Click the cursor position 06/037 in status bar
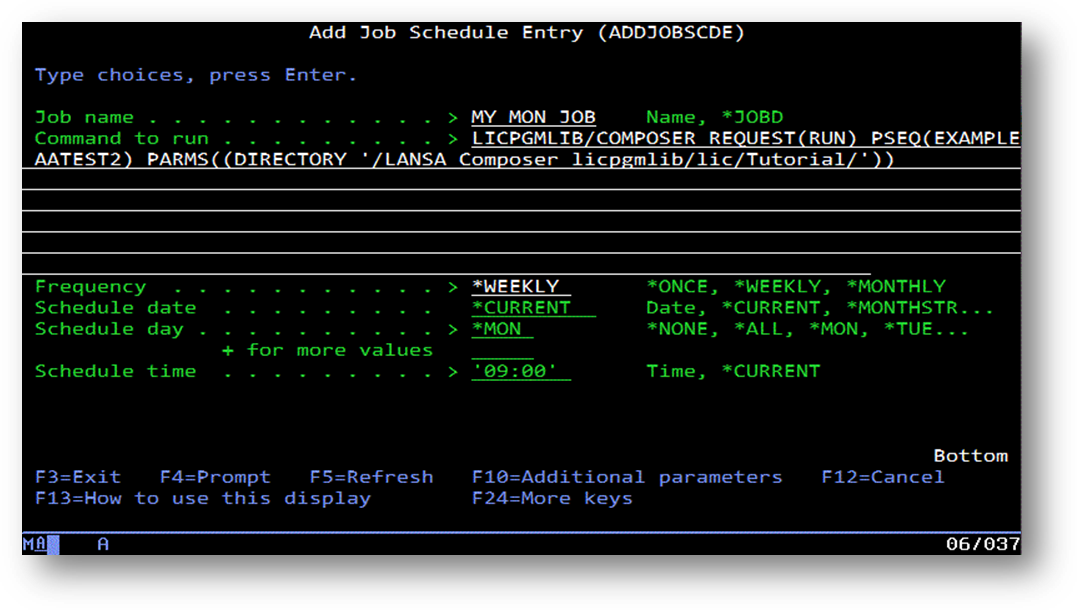This screenshot has width=1077, height=610. pos(983,544)
